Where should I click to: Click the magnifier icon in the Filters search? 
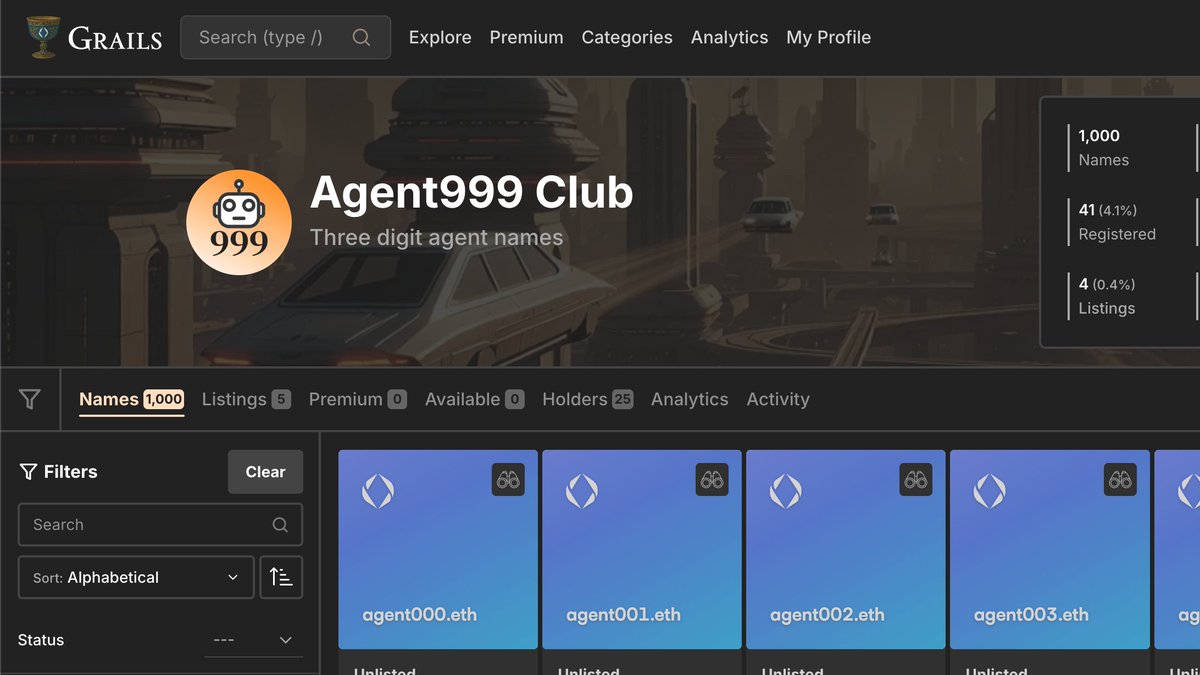[280, 525]
